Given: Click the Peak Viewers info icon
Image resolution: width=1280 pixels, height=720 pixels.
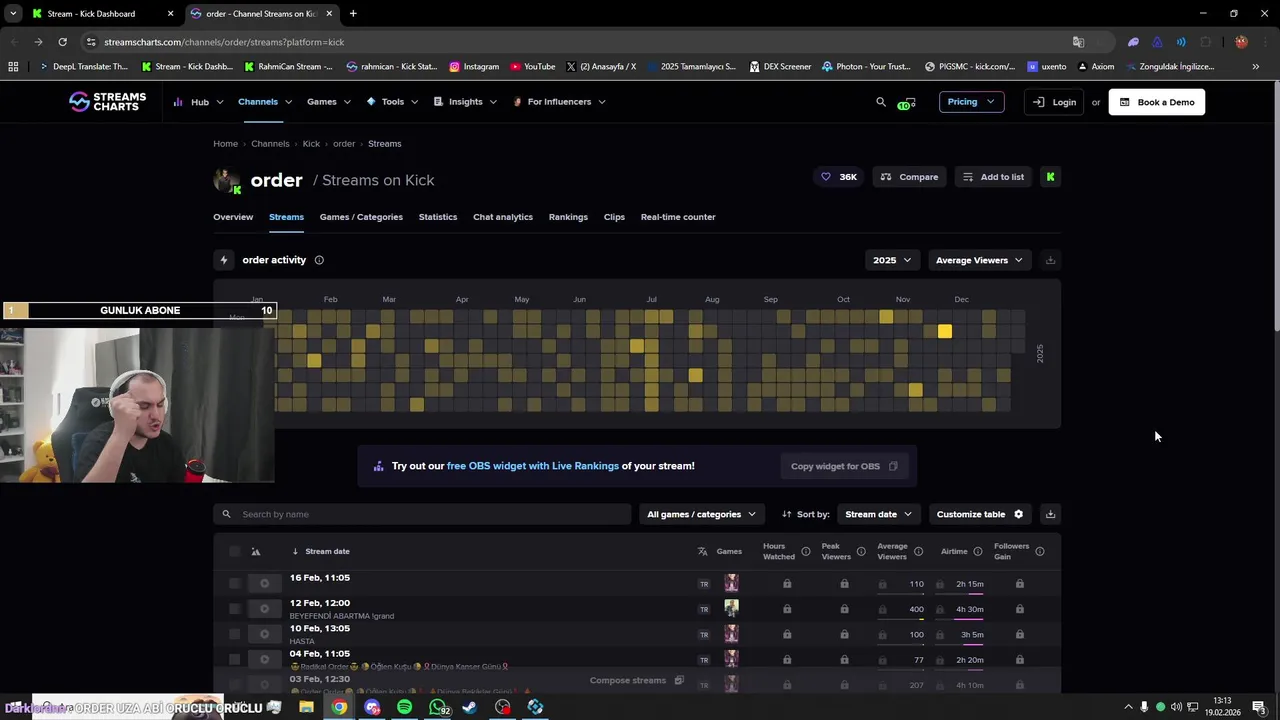Looking at the screenshot, I should [861, 552].
